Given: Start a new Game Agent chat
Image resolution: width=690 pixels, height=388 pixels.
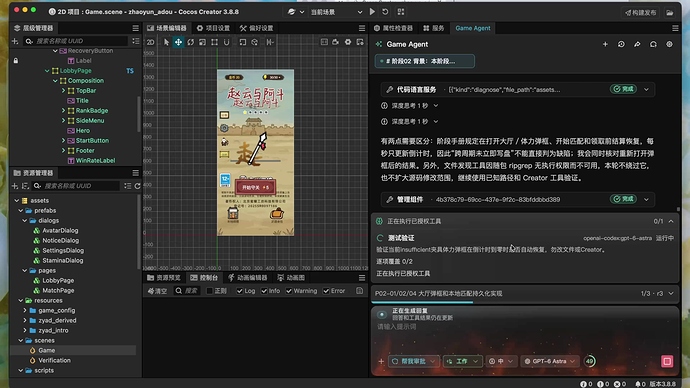Looking at the screenshot, I should 605,44.
